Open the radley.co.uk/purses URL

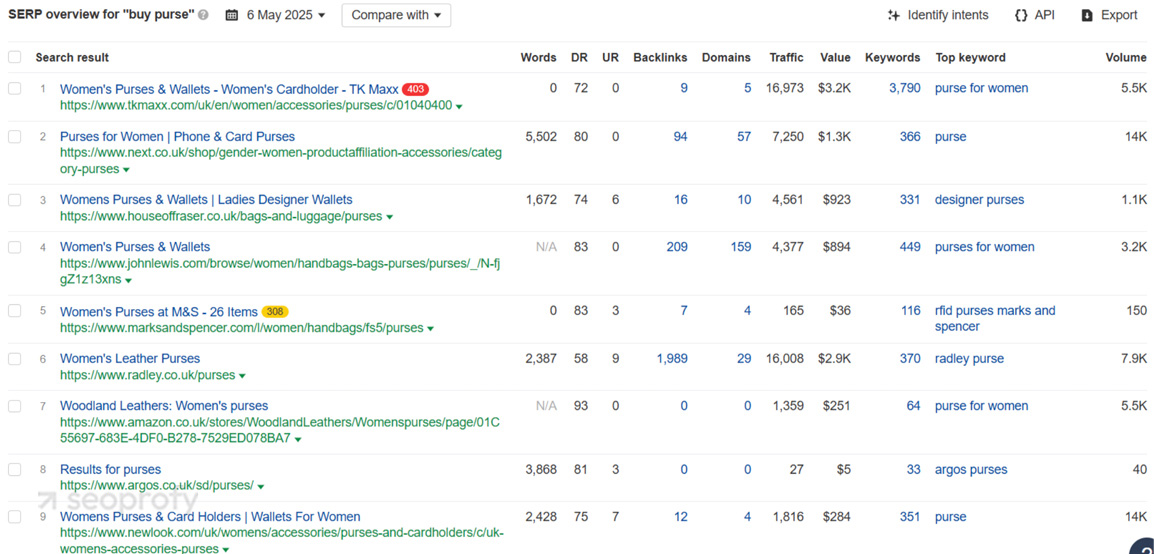coord(147,375)
